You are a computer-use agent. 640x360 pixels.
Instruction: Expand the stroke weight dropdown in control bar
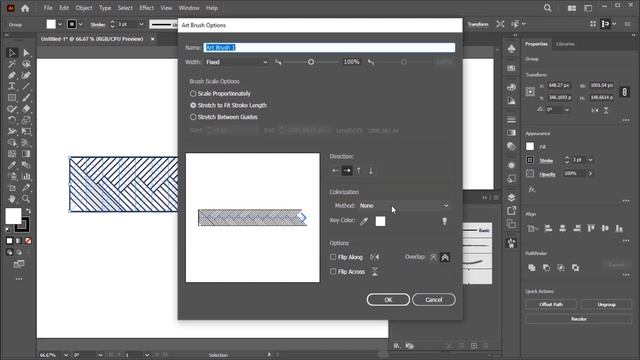[x=141, y=24]
